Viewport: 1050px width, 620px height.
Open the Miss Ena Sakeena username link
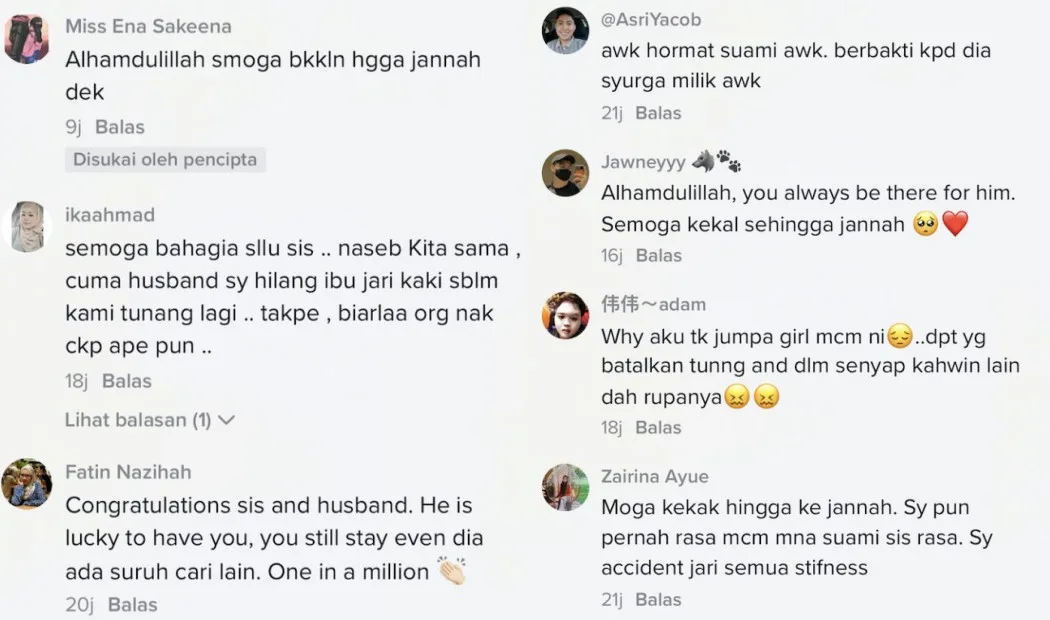click(148, 27)
